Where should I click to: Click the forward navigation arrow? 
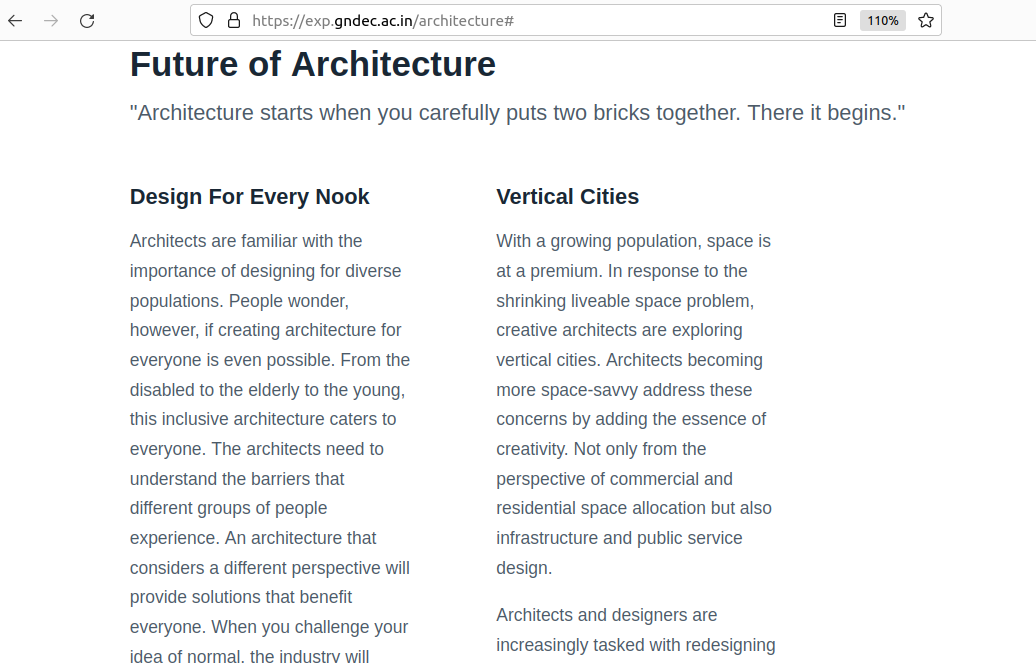(51, 20)
